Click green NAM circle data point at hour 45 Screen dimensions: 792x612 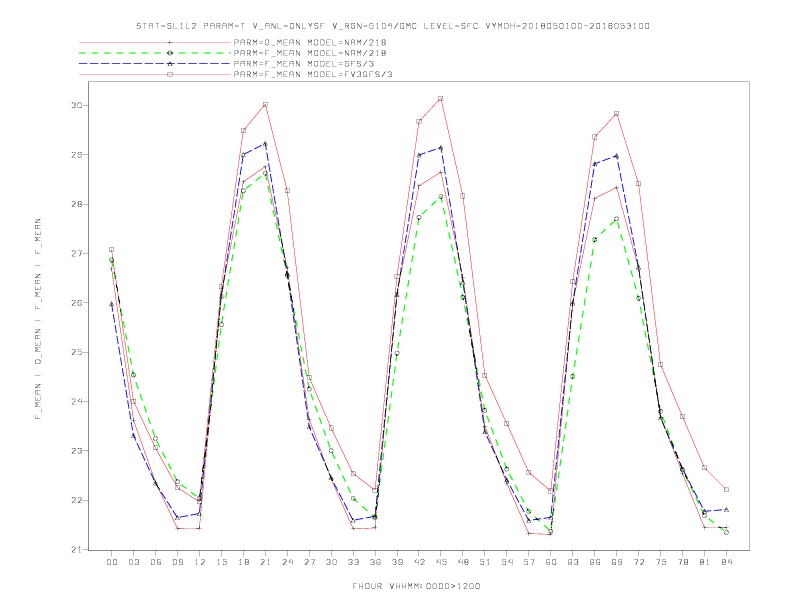tap(440, 196)
